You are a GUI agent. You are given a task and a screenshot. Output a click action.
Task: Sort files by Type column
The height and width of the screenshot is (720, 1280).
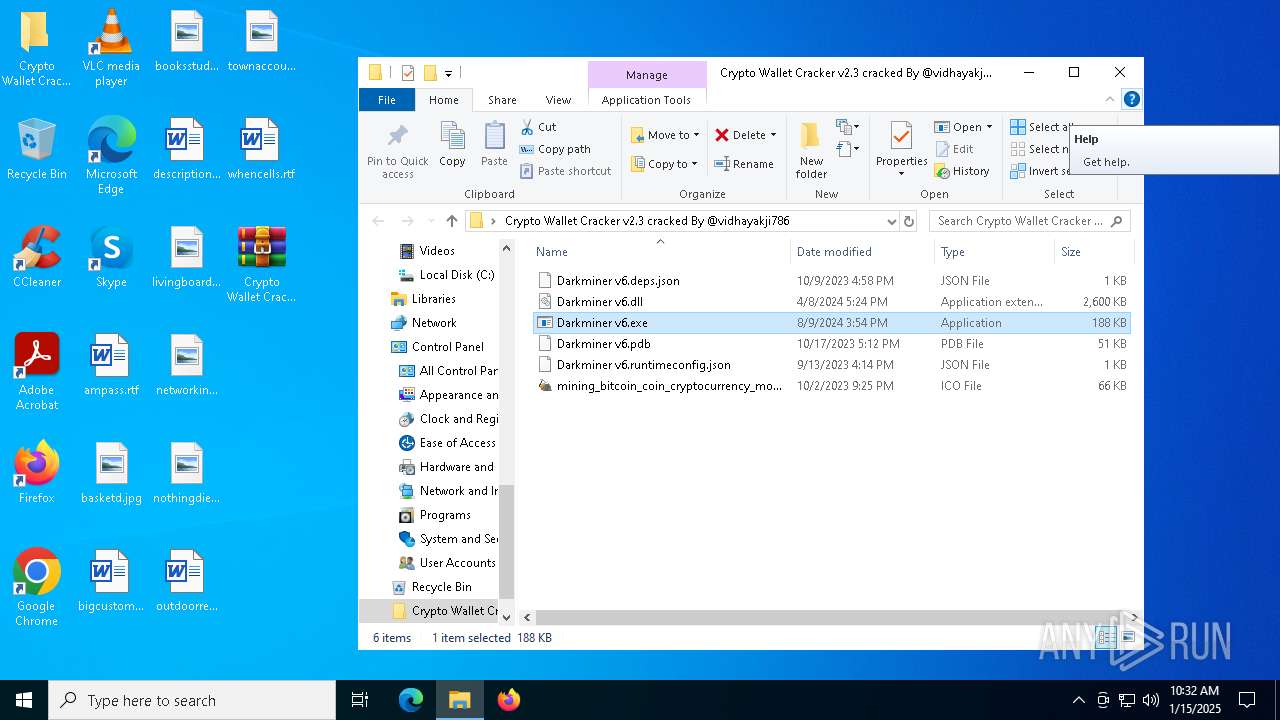click(x=994, y=252)
